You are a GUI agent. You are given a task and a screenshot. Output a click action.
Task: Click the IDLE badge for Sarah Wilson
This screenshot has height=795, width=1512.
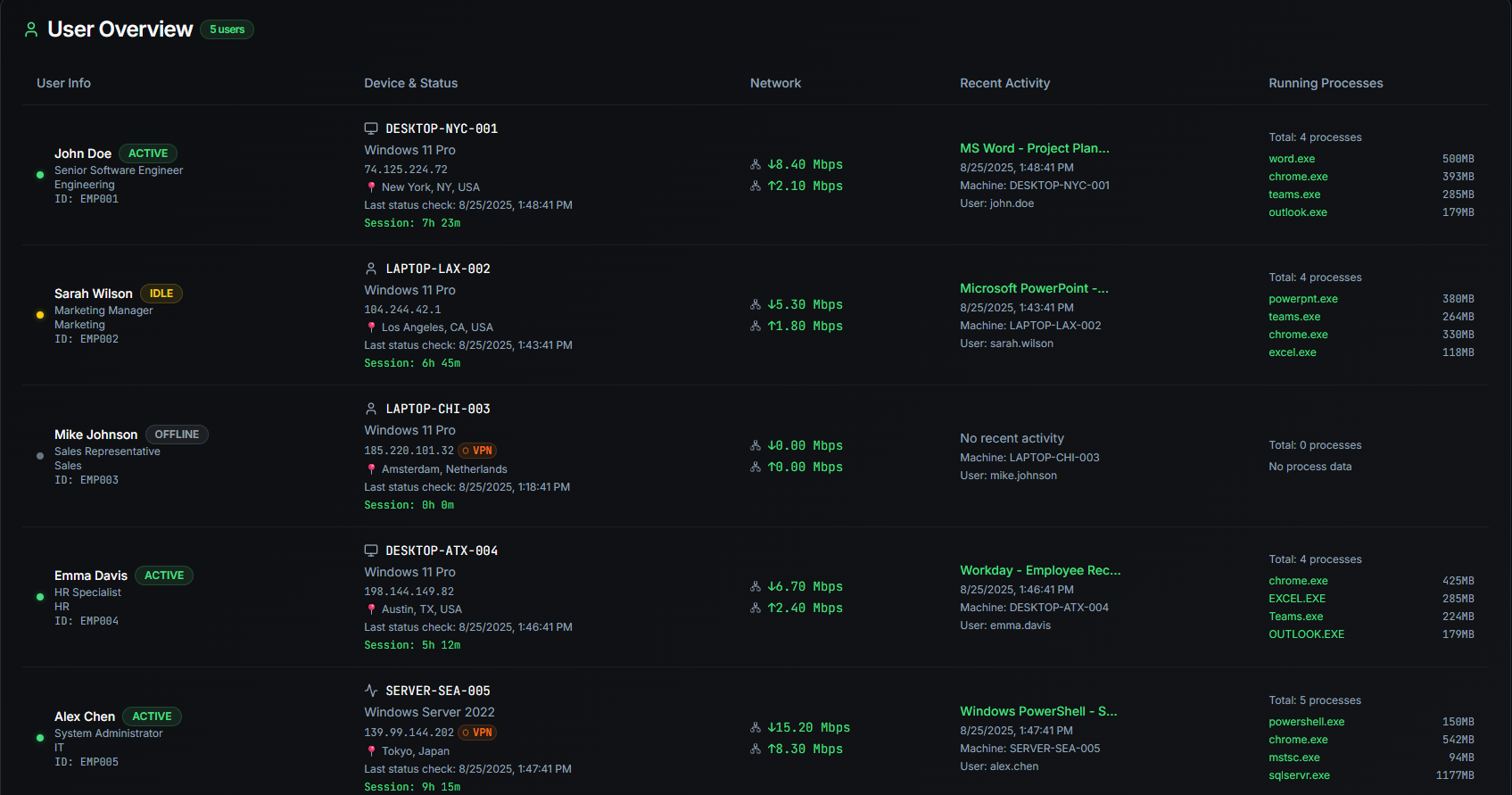(161, 294)
